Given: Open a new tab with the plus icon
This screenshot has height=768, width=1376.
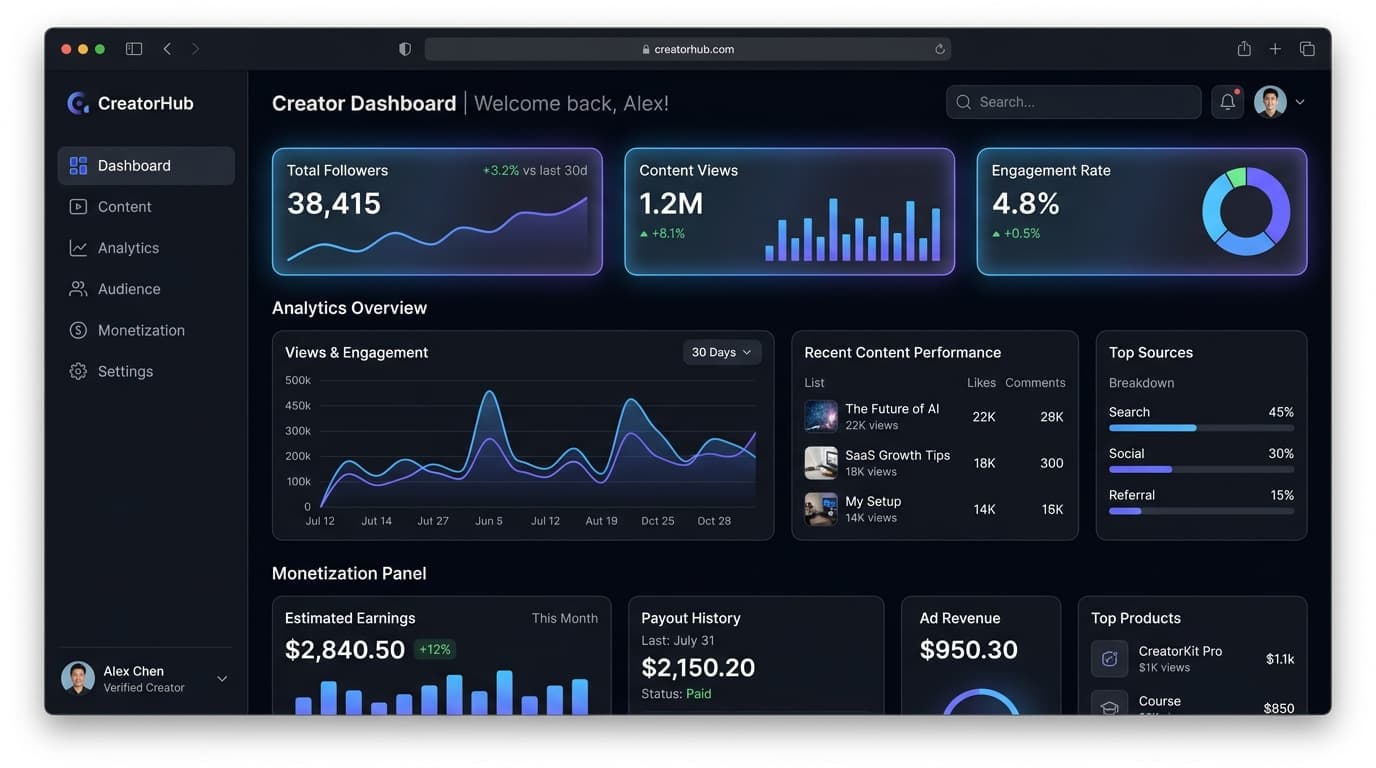Looking at the screenshot, I should [x=1275, y=49].
